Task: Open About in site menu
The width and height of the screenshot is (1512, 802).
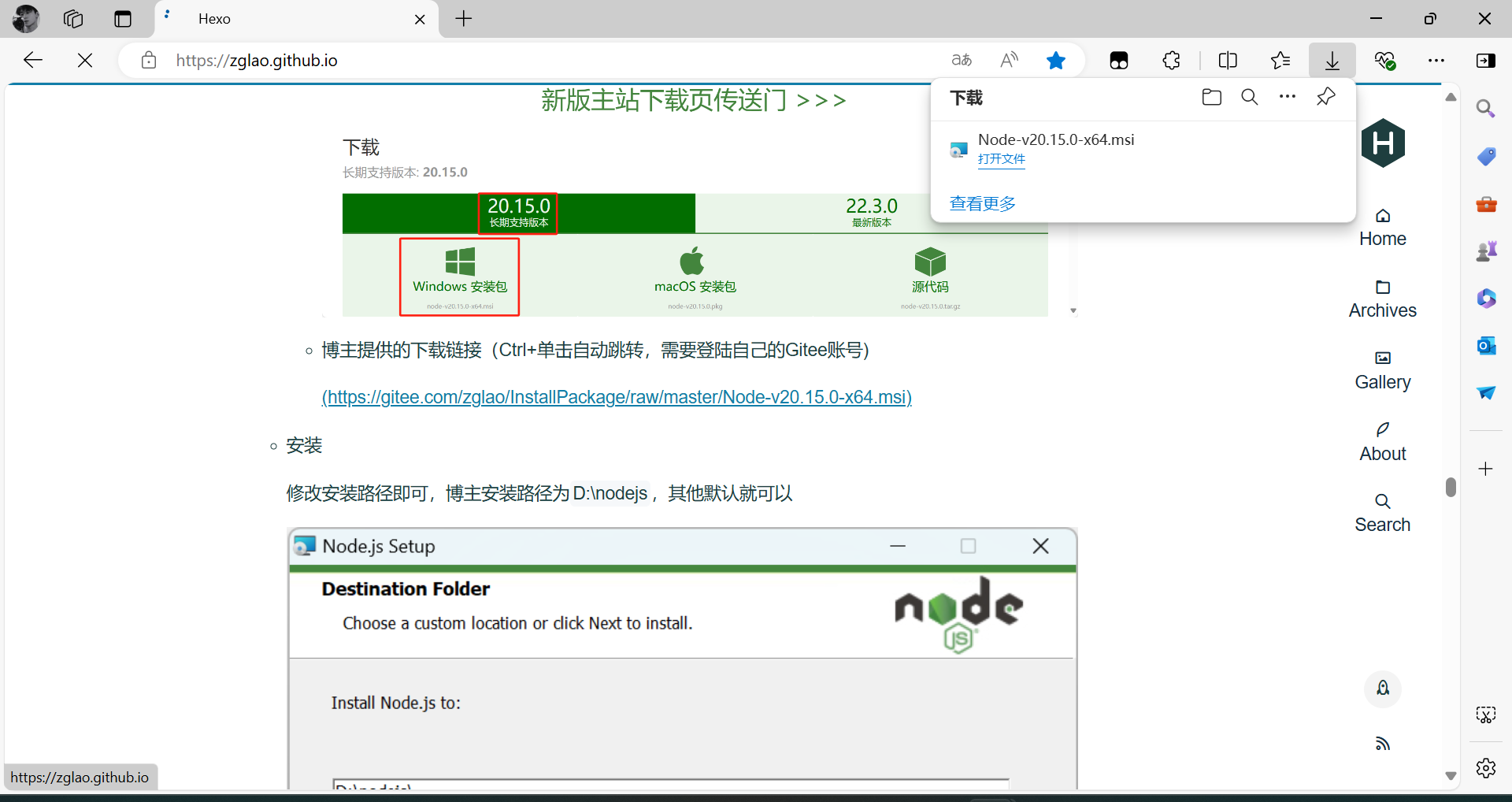Action: click(1383, 443)
